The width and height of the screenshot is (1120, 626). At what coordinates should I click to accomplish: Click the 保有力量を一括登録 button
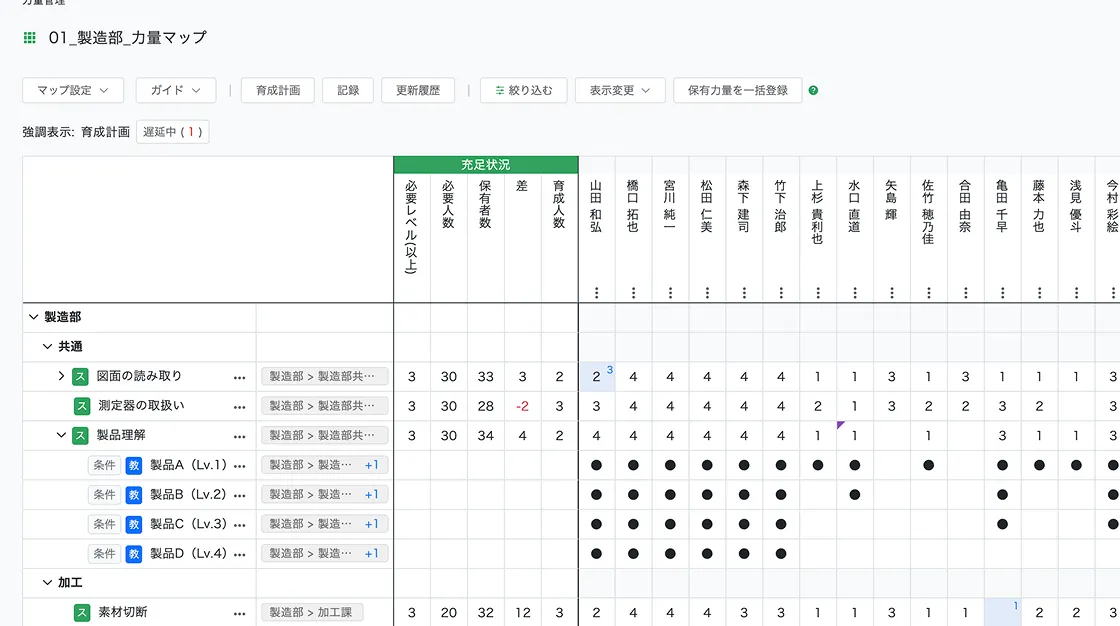coord(737,90)
